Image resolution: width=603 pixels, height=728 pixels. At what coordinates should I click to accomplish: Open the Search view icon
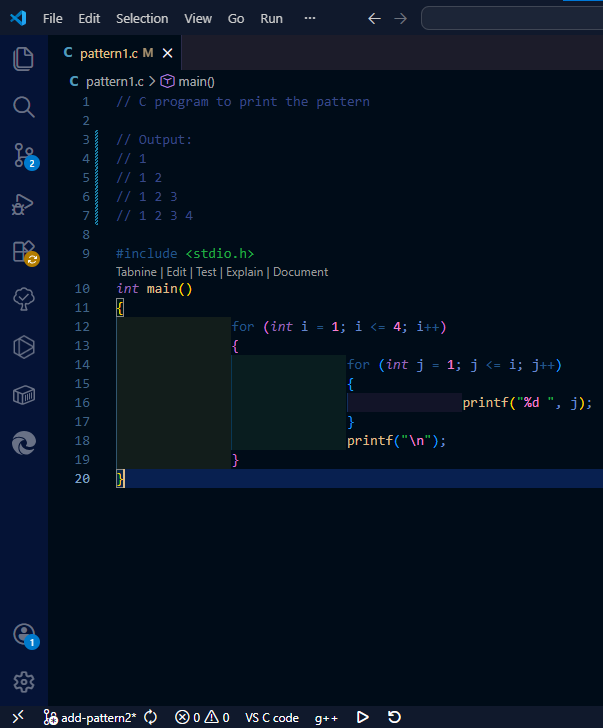pos(23,107)
